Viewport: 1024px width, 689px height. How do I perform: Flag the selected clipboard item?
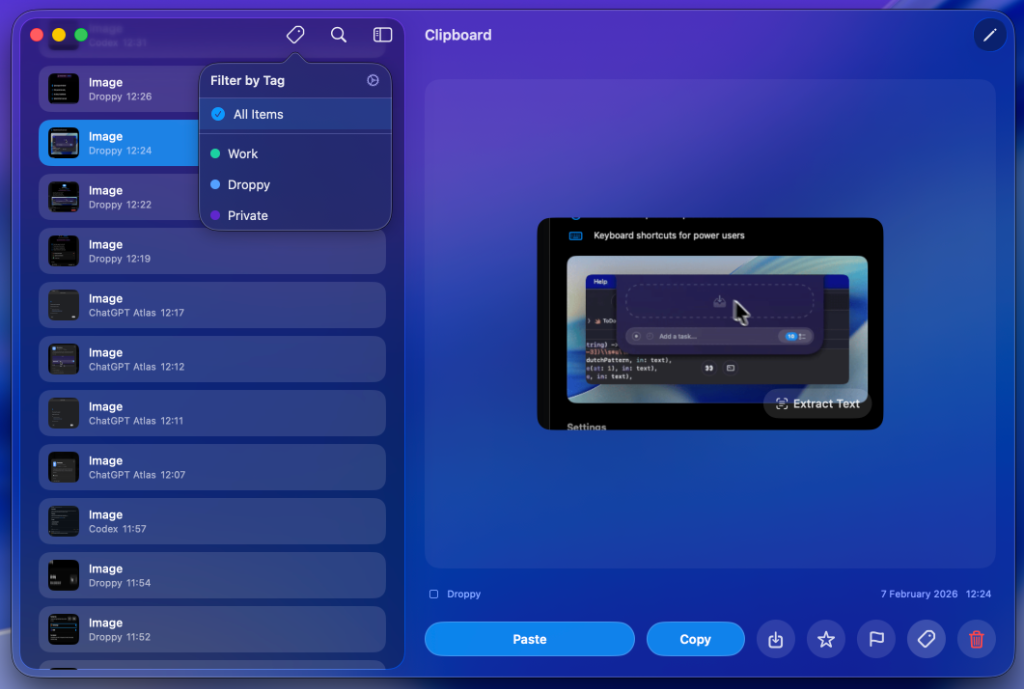(x=877, y=639)
